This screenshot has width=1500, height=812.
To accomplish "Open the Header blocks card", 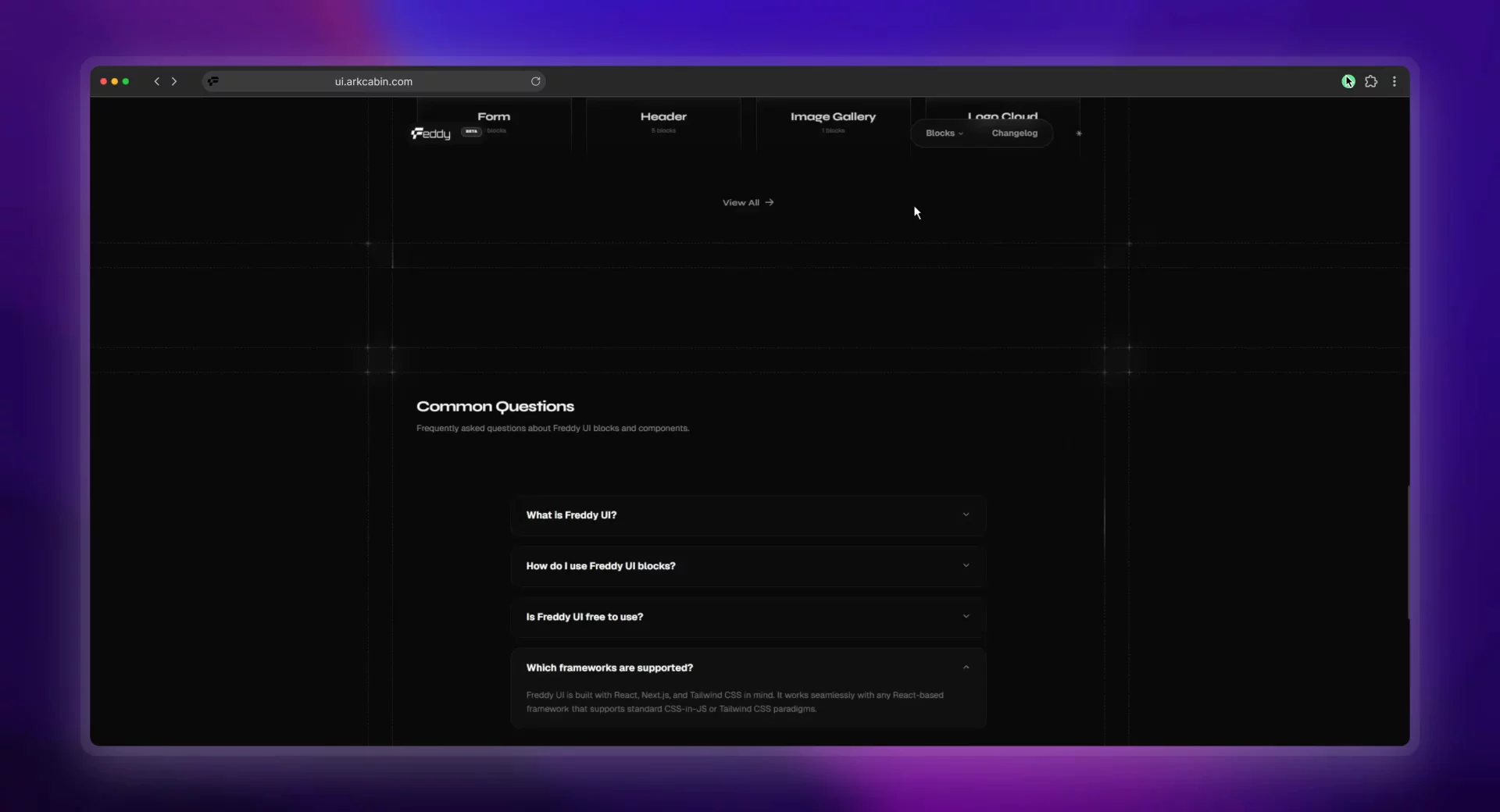I will tap(663, 125).
